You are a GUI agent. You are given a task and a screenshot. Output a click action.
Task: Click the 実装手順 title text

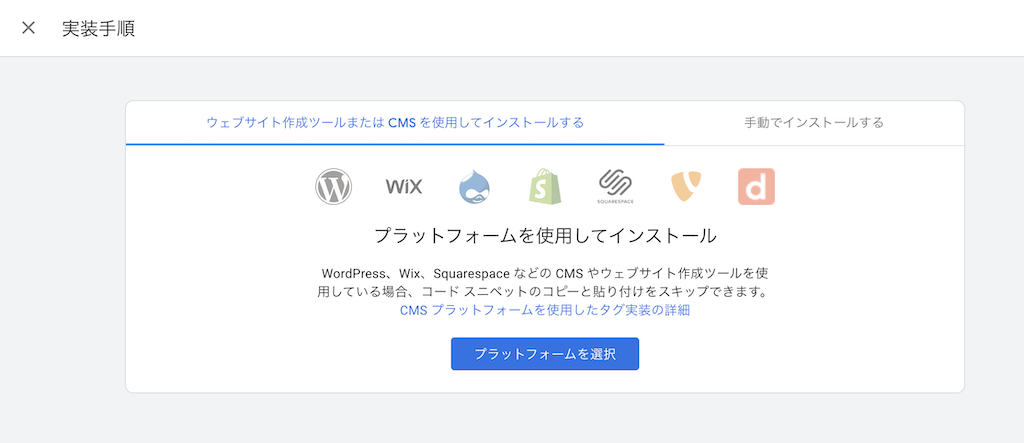[x=99, y=29]
